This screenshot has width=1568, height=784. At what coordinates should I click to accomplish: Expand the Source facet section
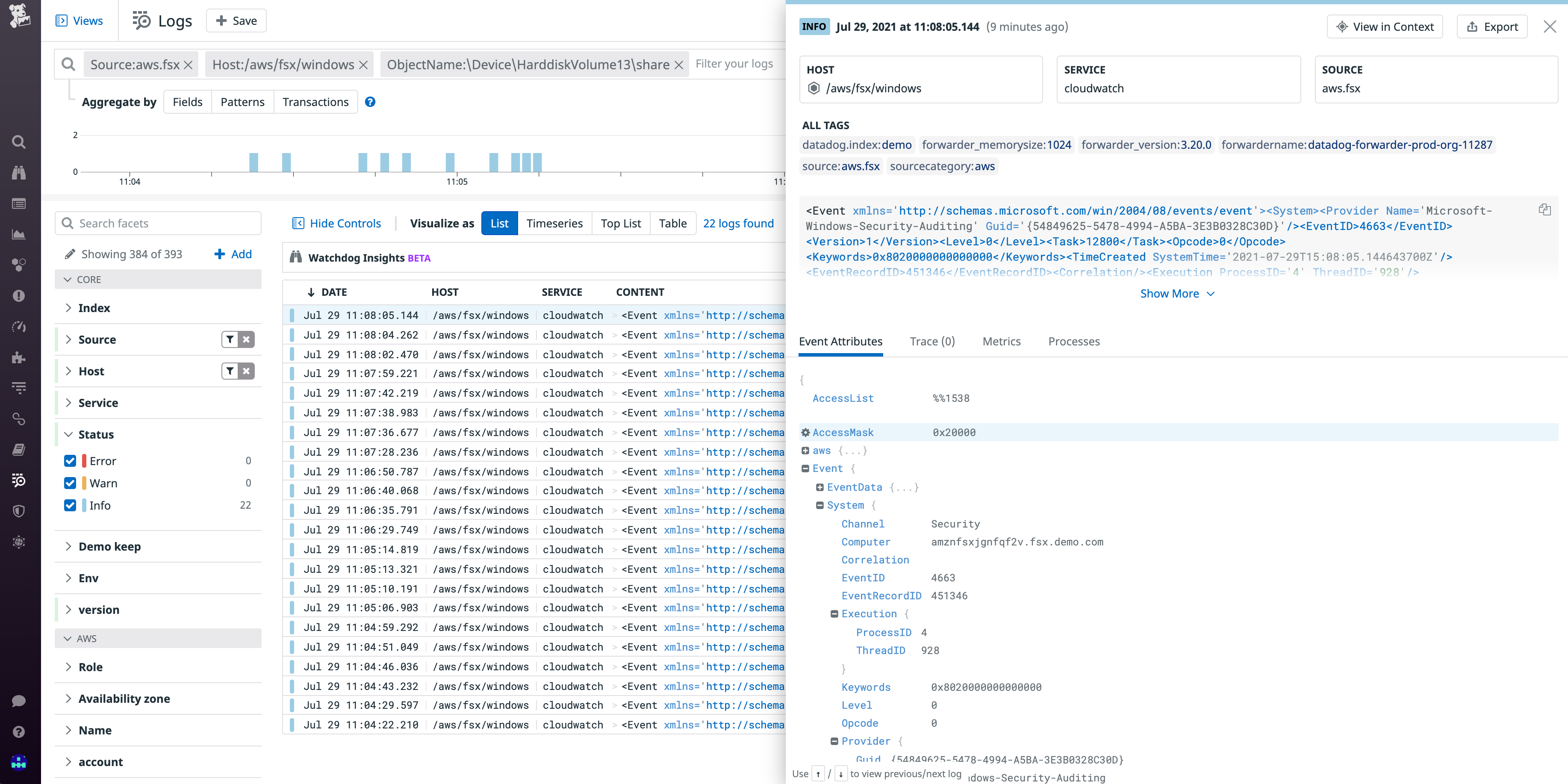(68, 339)
